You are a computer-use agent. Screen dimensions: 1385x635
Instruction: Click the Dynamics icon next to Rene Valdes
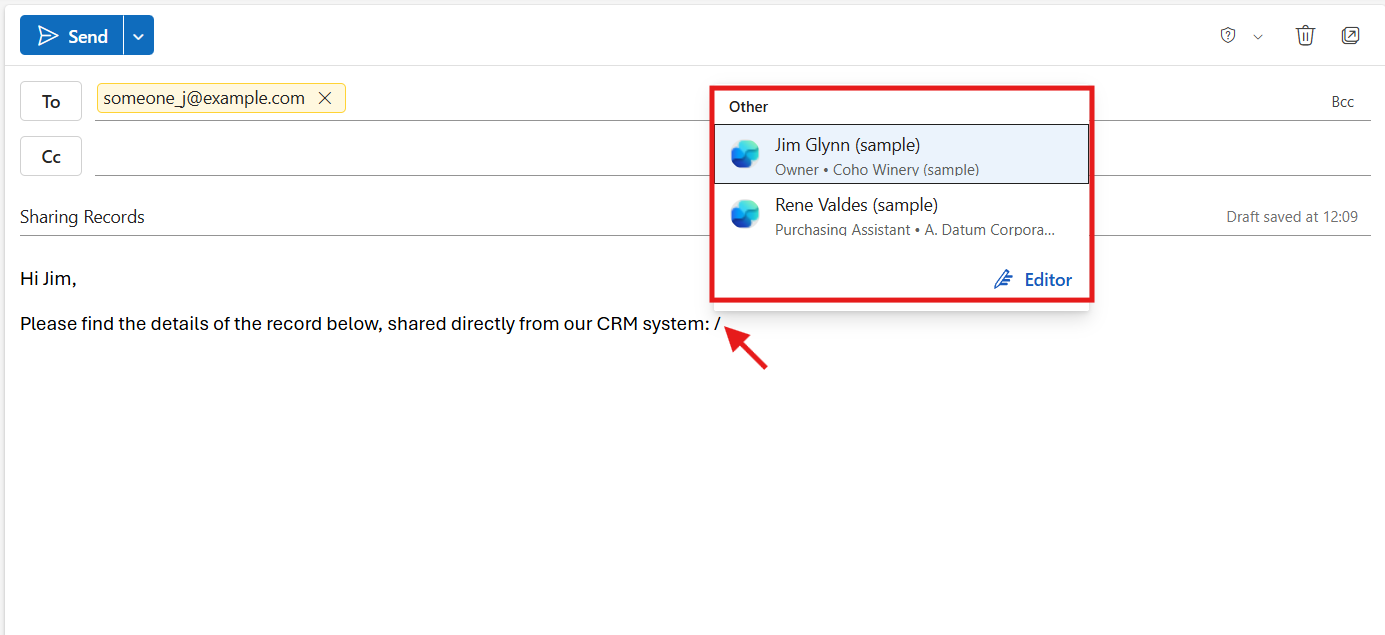click(745, 215)
